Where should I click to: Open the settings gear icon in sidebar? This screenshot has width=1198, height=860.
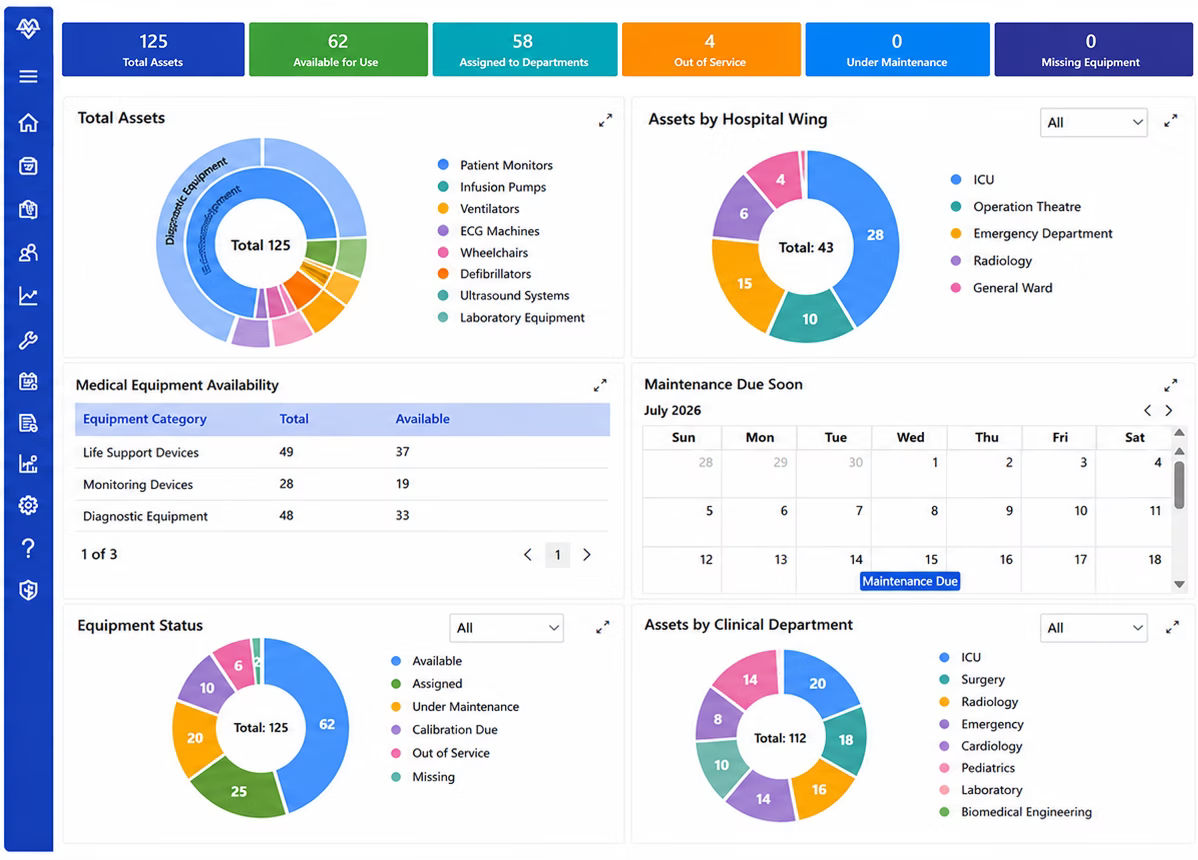pyautogui.click(x=28, y=506)
